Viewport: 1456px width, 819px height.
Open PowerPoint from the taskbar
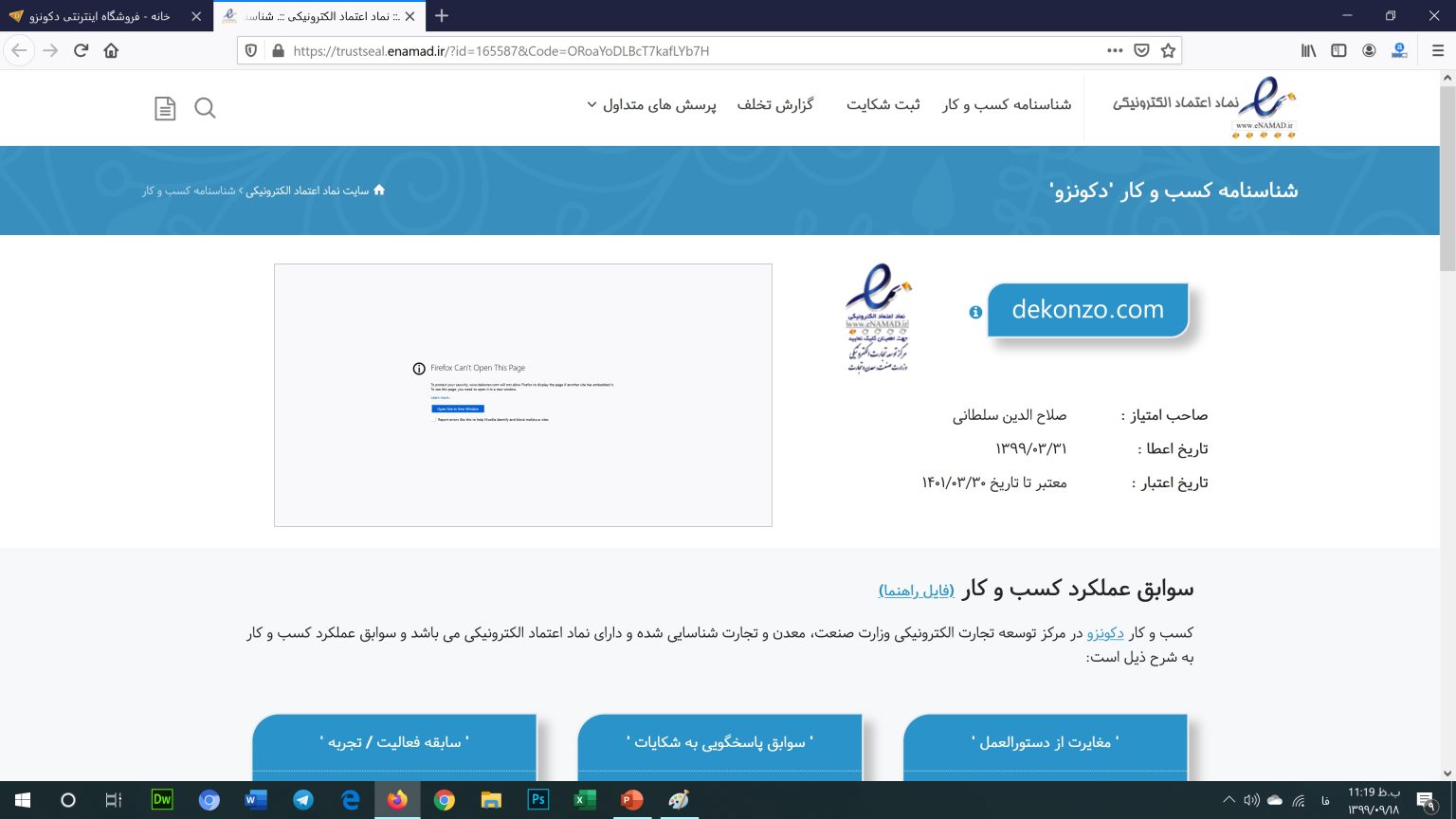coord(631,800)
